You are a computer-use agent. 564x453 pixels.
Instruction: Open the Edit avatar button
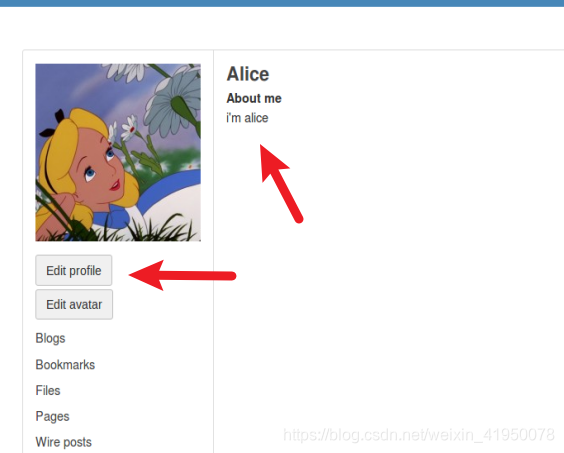(74, 304)
